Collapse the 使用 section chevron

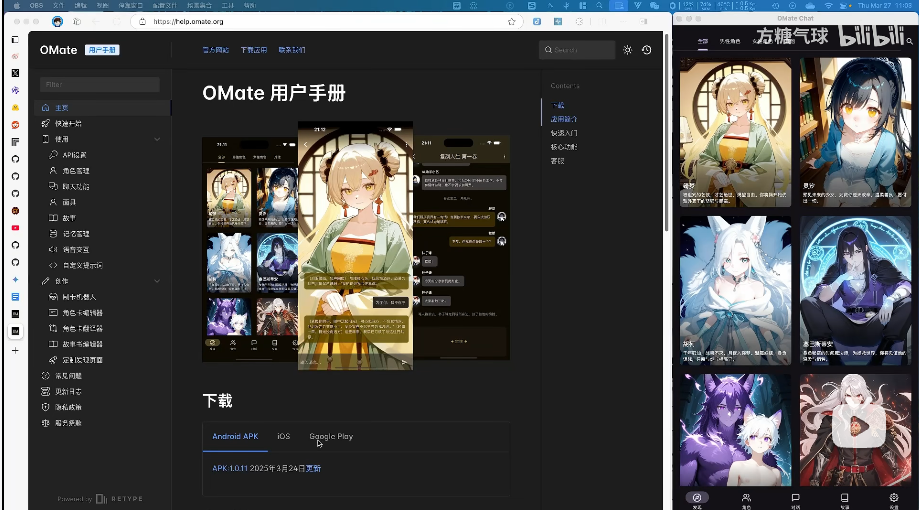157,140
